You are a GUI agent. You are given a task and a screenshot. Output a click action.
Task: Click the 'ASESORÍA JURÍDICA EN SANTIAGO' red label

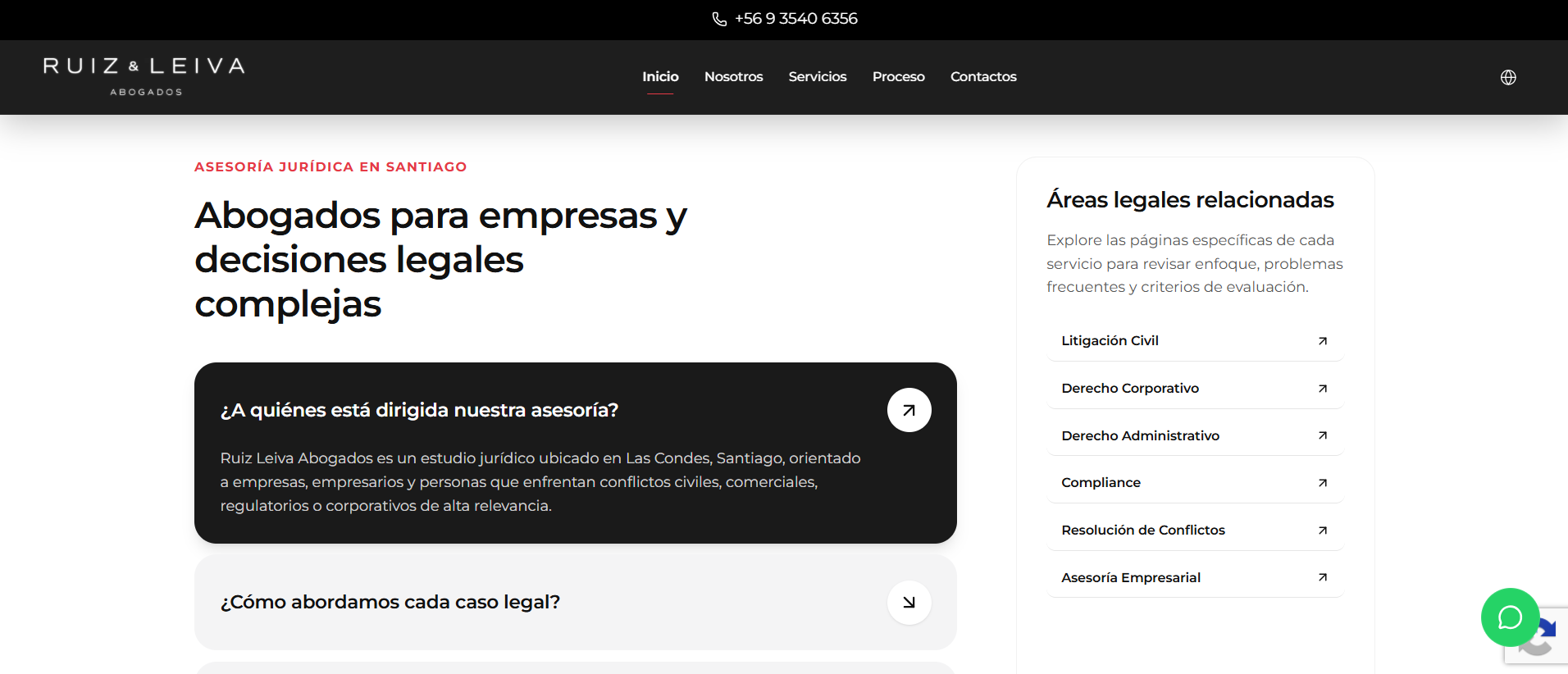[x=330, y=166]
